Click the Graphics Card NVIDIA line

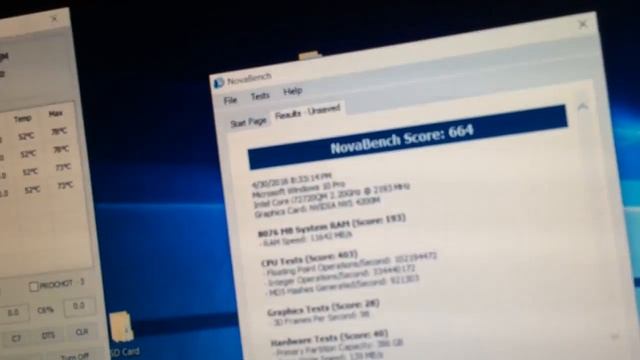[317, 207]
